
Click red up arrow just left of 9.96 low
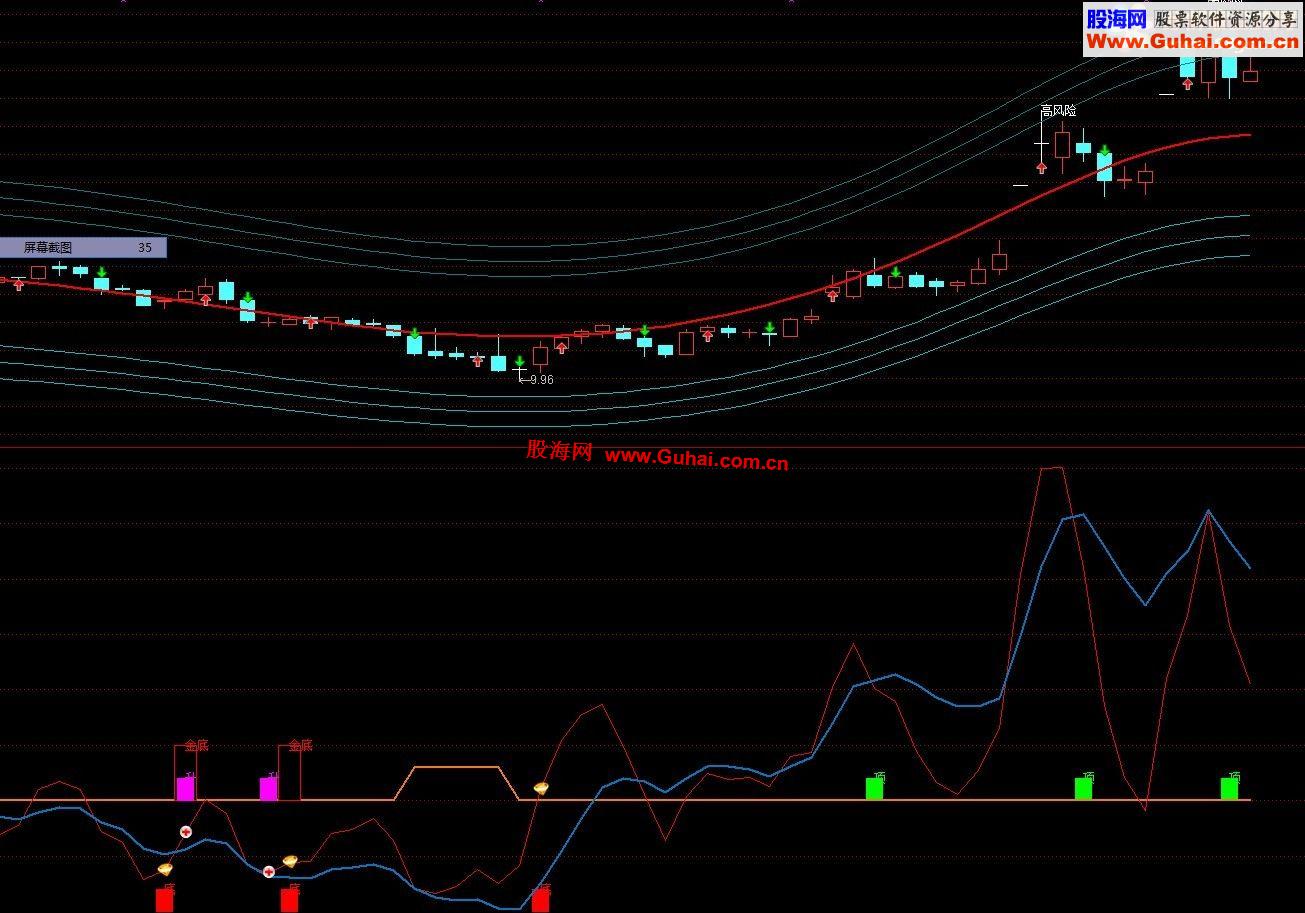[x=477, y=361]
